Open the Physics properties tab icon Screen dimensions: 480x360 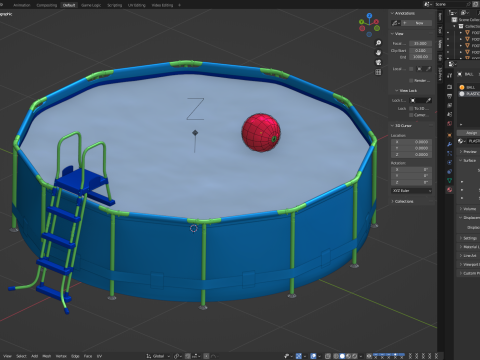point(449,162)
